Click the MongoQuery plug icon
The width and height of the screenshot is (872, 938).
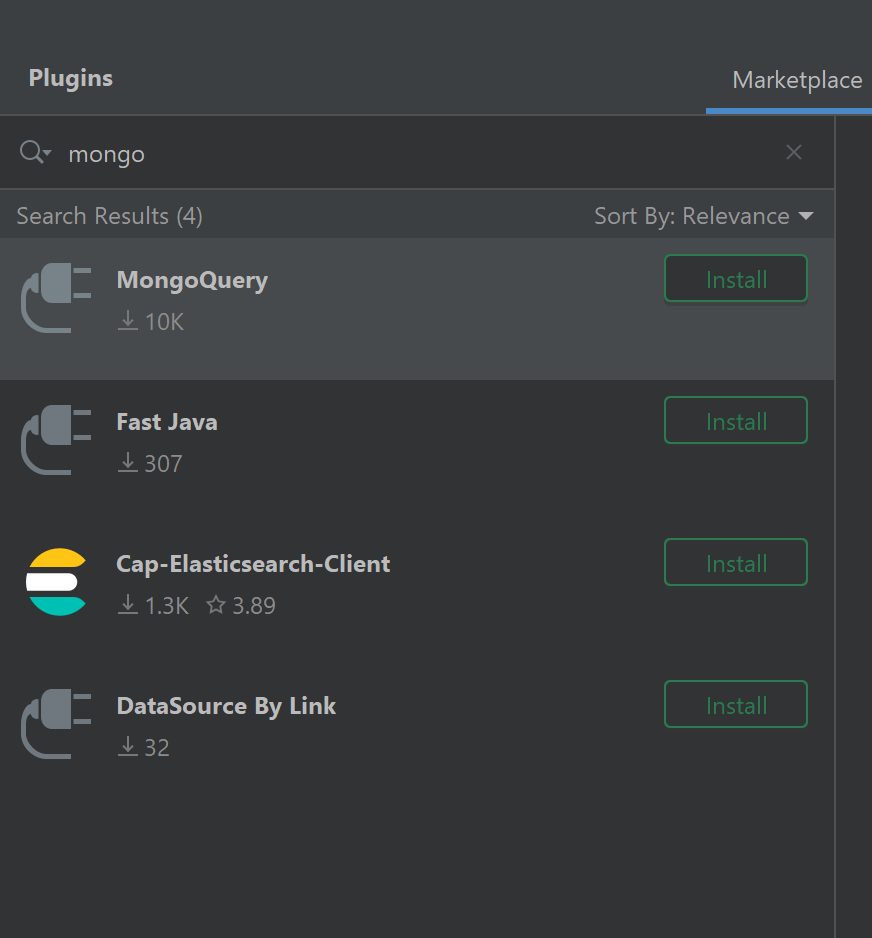tap(56, 298)
